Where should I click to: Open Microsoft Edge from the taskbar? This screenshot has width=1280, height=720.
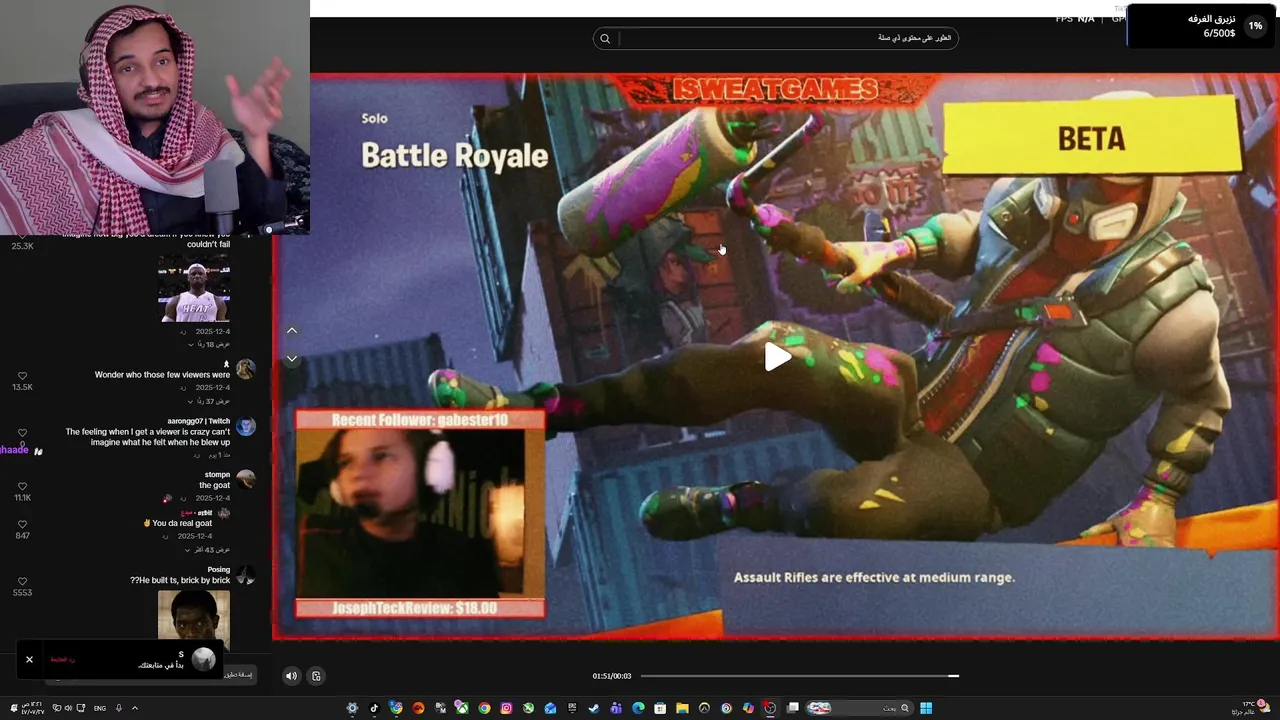coord(638,708)
